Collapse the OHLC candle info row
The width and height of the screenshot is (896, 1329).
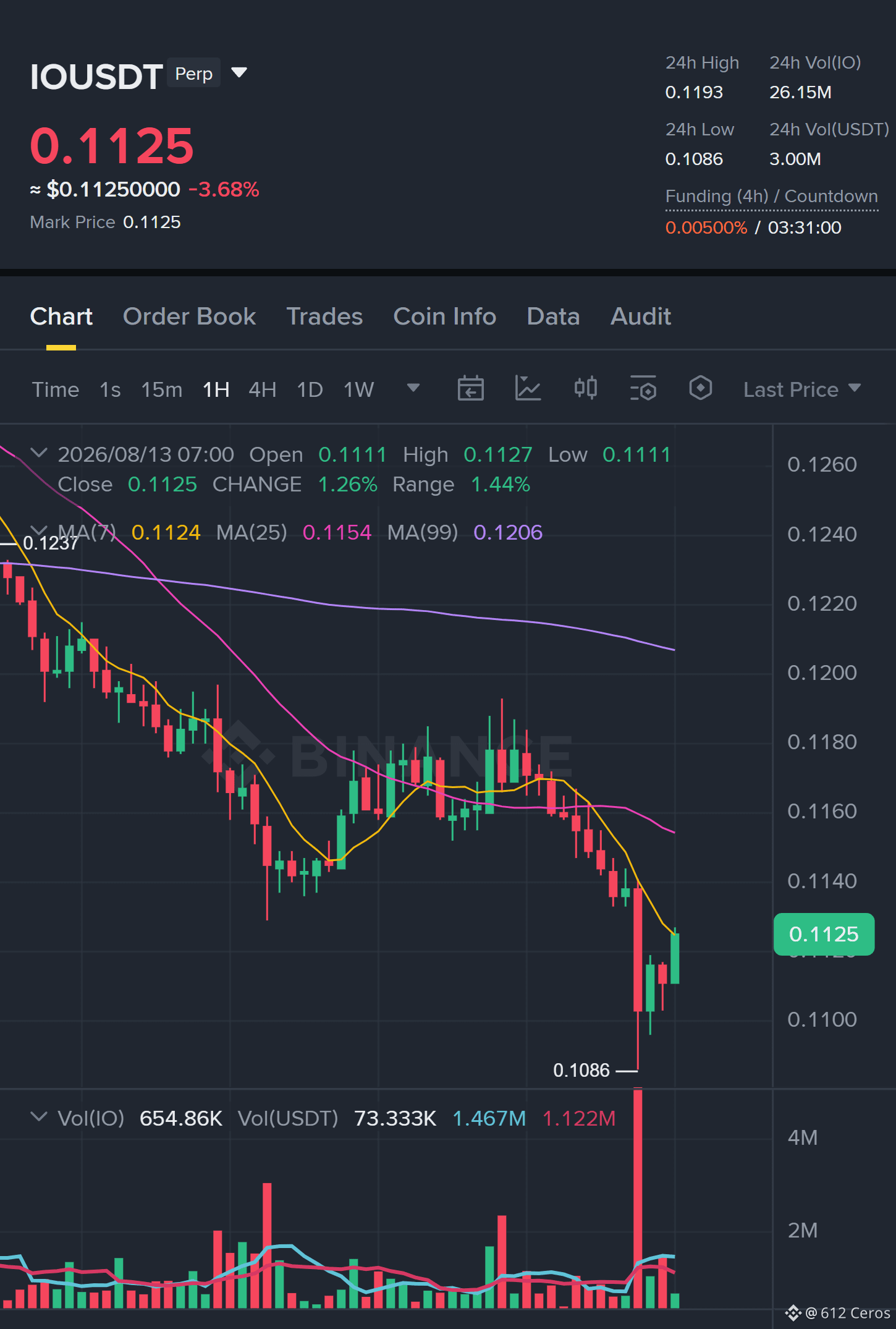point(39,453)
